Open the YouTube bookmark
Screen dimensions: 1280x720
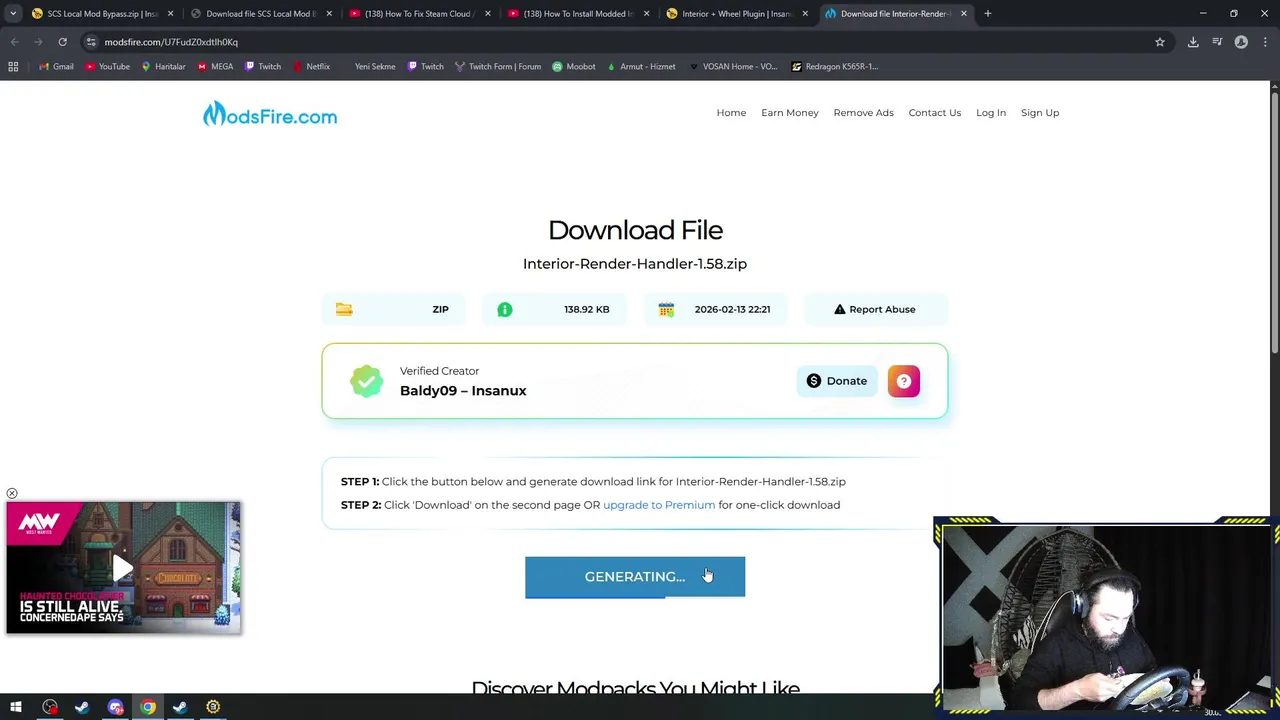[x=107, y=67]
